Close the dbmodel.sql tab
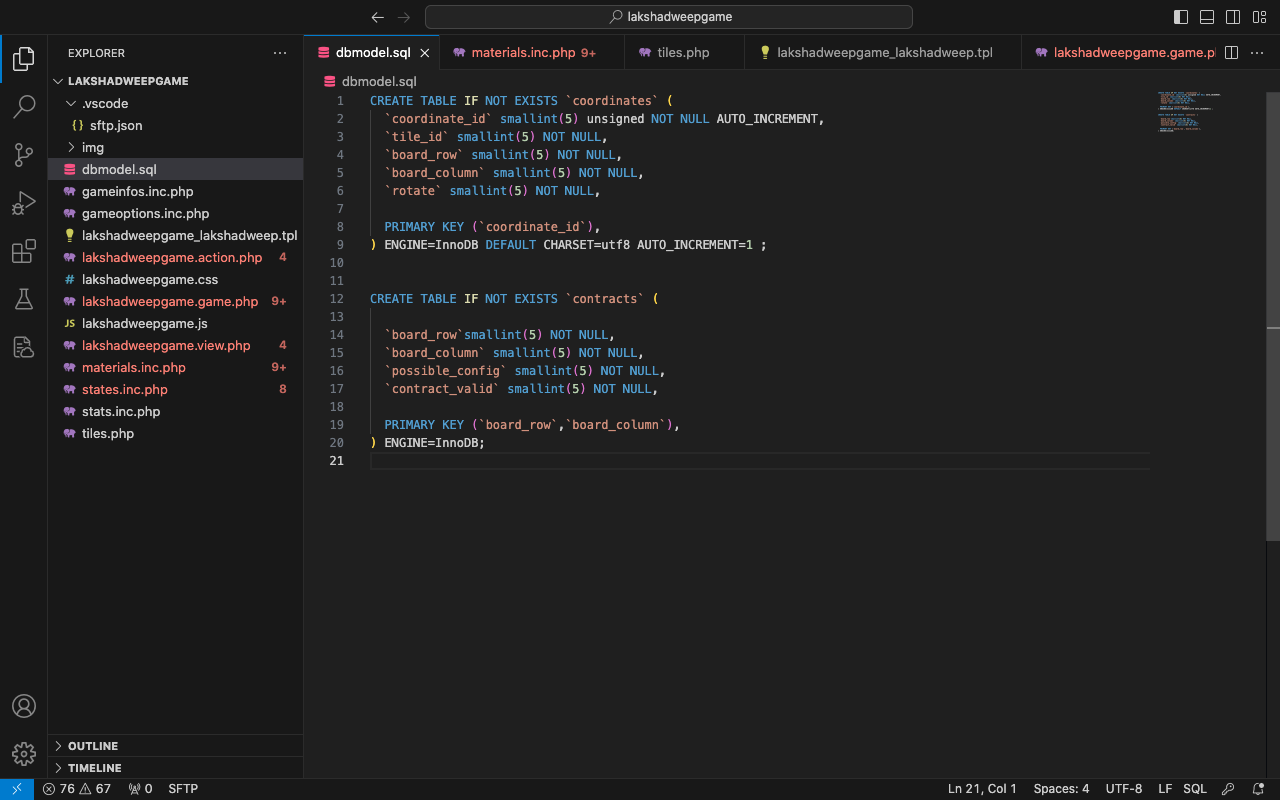This screenshot has height=800, width=1280. (x=425, y=53)
